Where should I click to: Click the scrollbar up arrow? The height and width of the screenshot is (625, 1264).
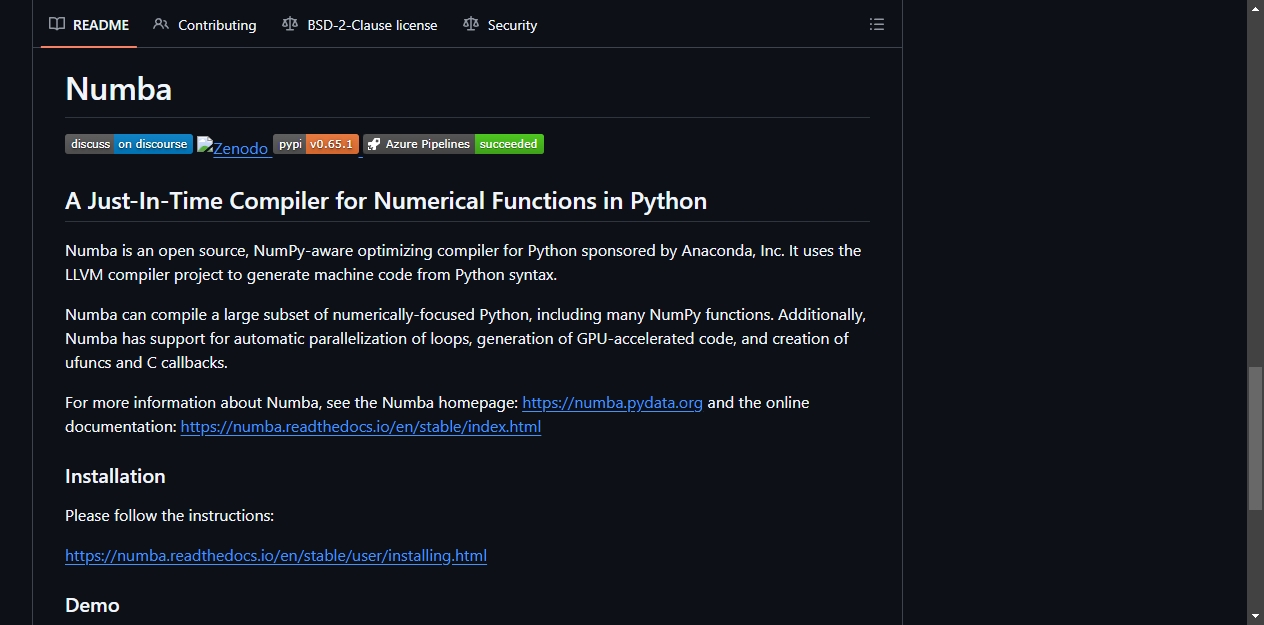1255,8
